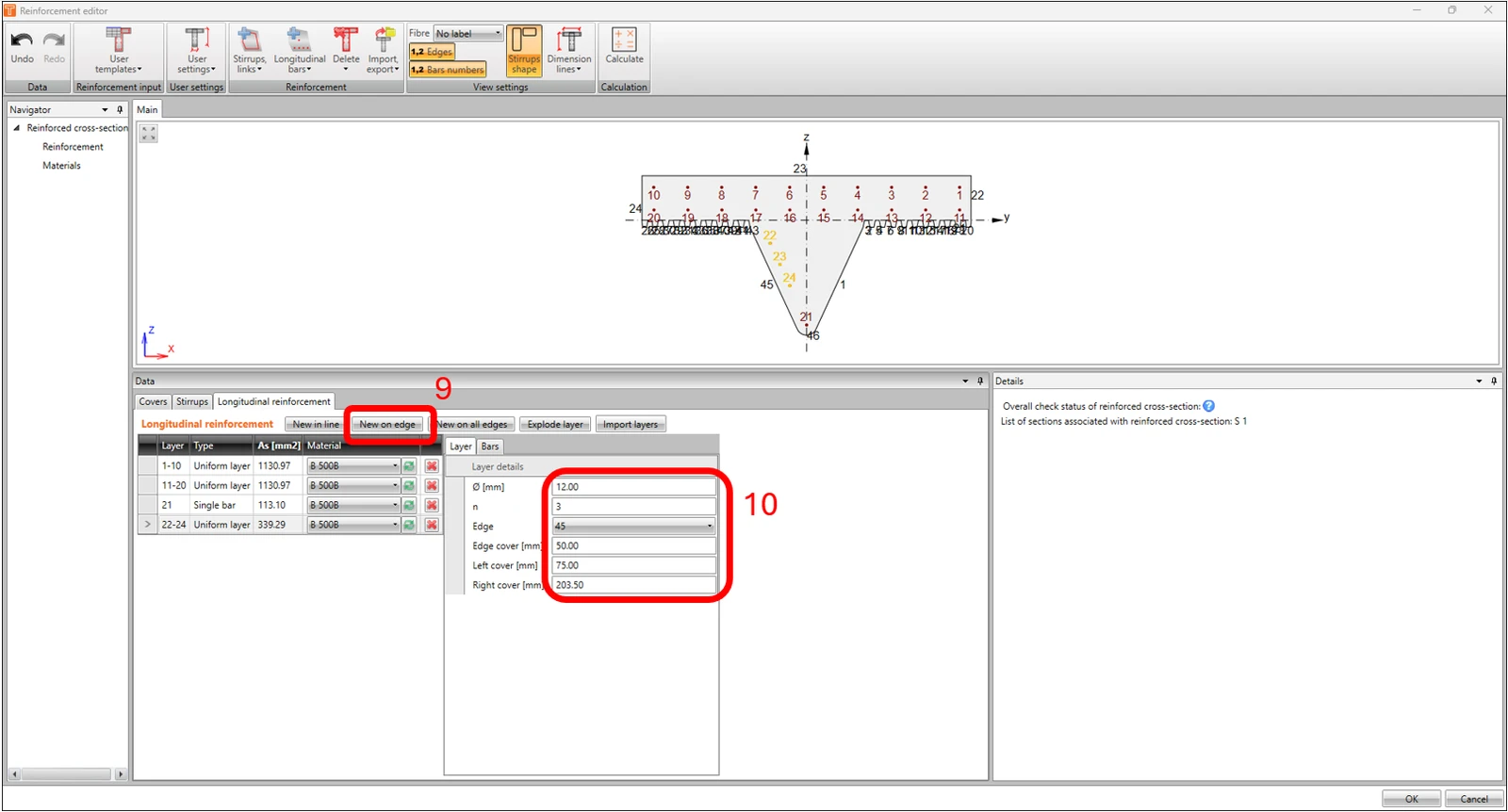1508x812 pixels.
Task: Toggle Bars numbers display
Action: pyautogui.click(x=448, y=70)
